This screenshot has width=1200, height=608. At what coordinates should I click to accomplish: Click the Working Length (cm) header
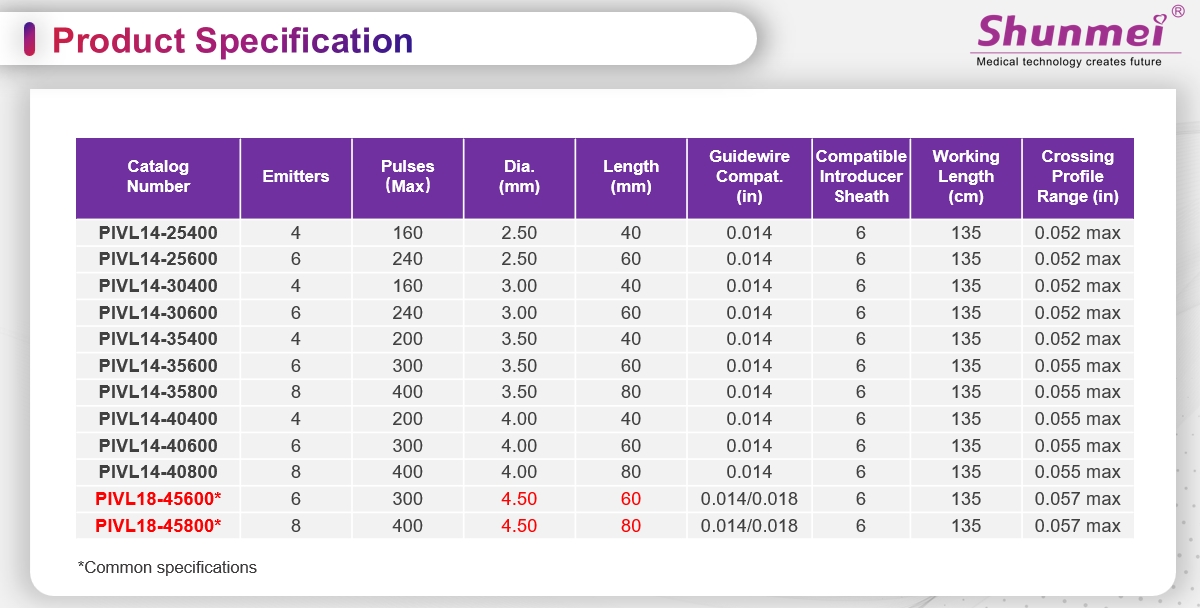click(965, 177)
